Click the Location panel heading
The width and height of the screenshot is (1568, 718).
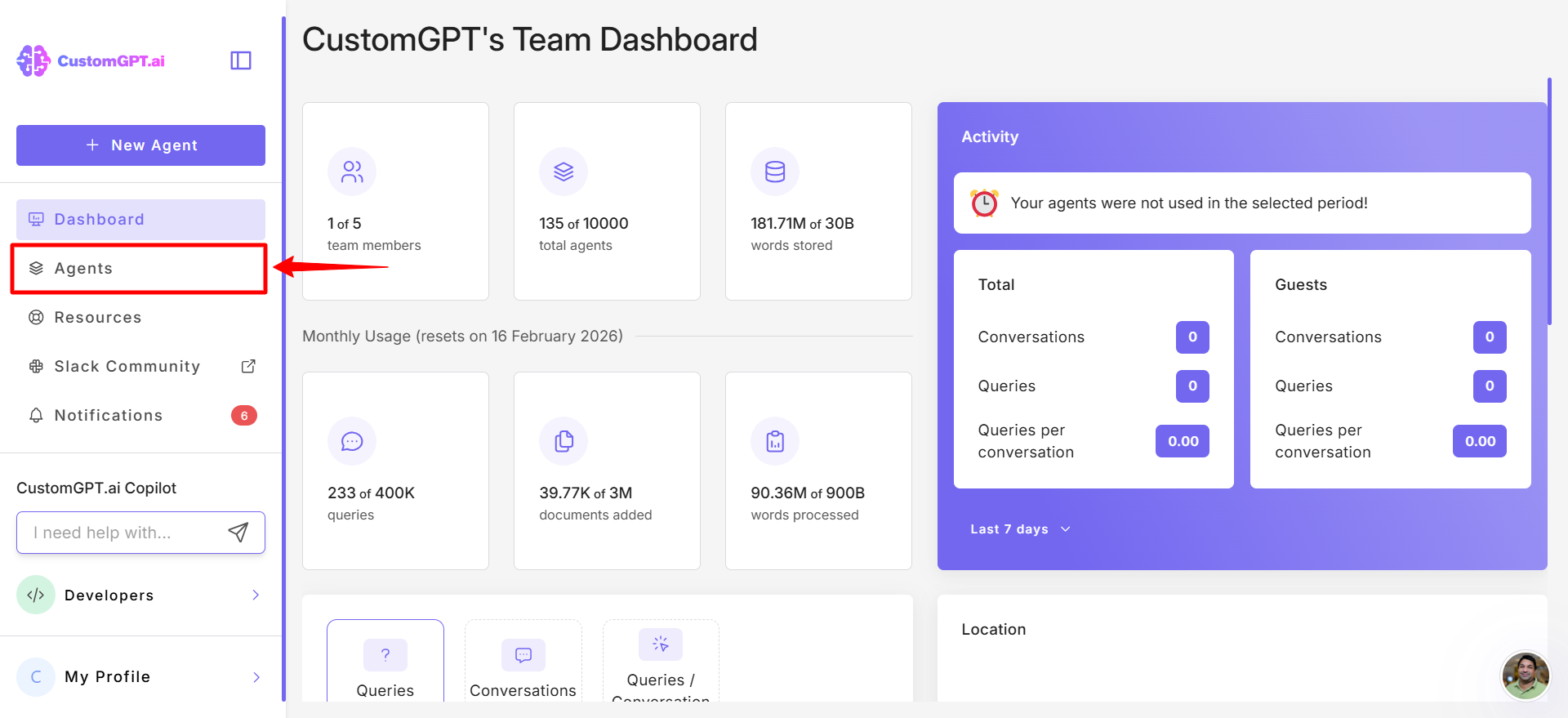click(994, 630)
